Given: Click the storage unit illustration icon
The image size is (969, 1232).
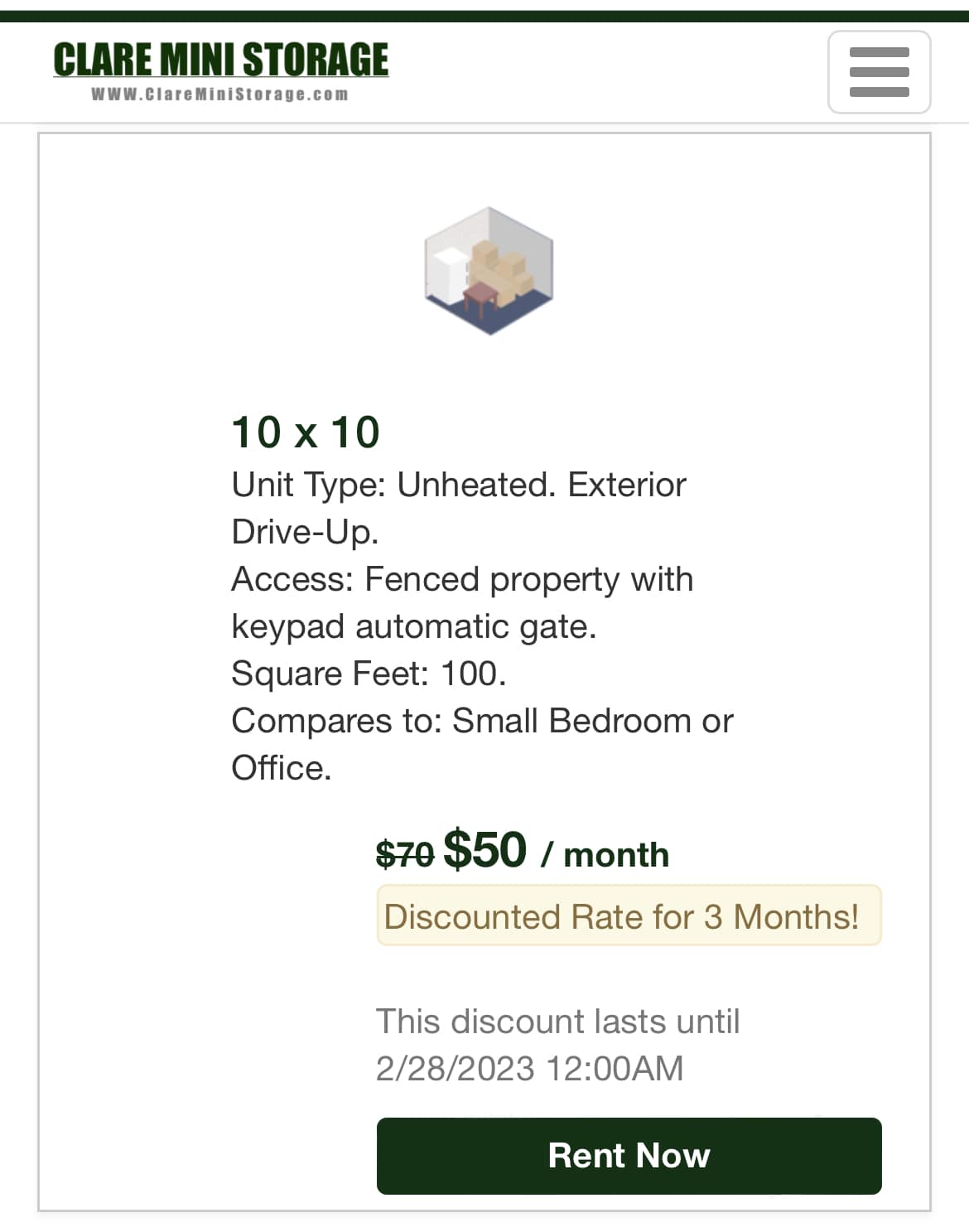Looking at the screenshot, I should [489, 271].
